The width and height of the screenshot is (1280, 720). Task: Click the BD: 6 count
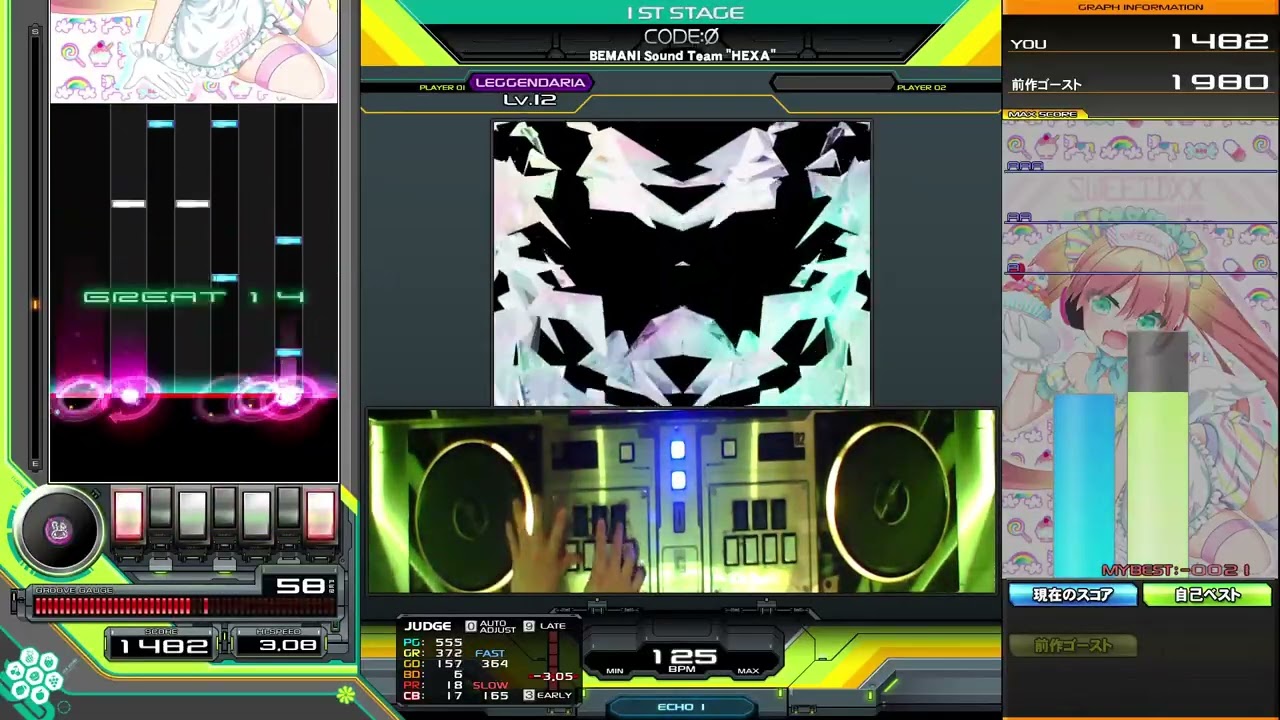433,675
